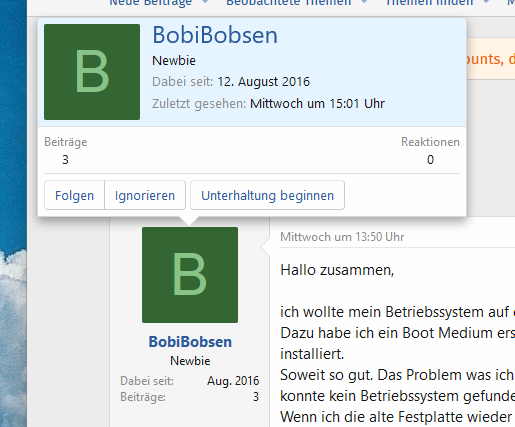Open the Beobachtete Themen menu item
515x427 pixels.
(x=289, y=3)
